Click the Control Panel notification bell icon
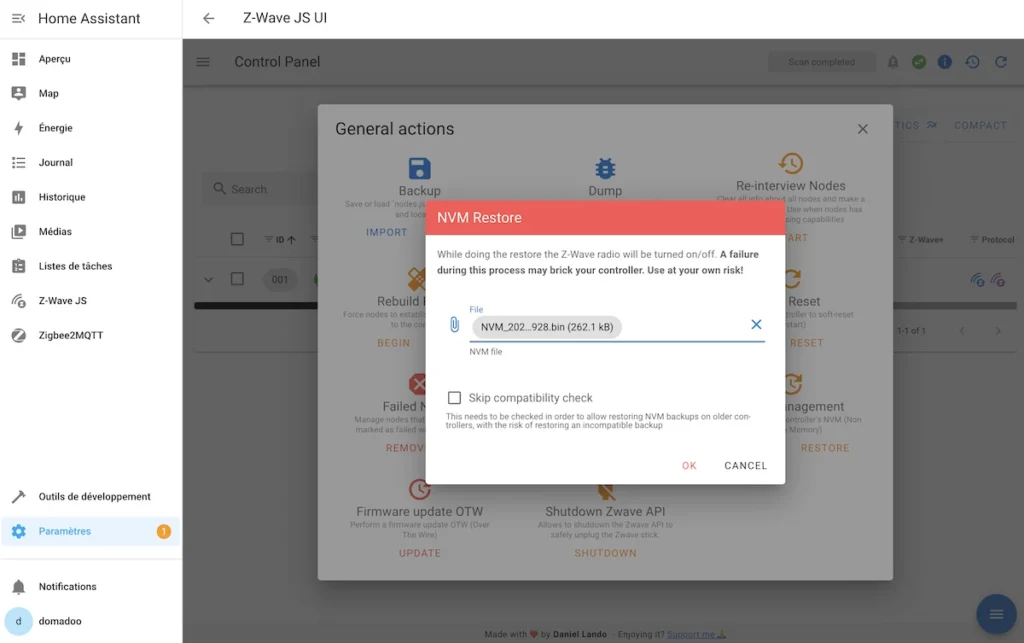 [893, 62]
